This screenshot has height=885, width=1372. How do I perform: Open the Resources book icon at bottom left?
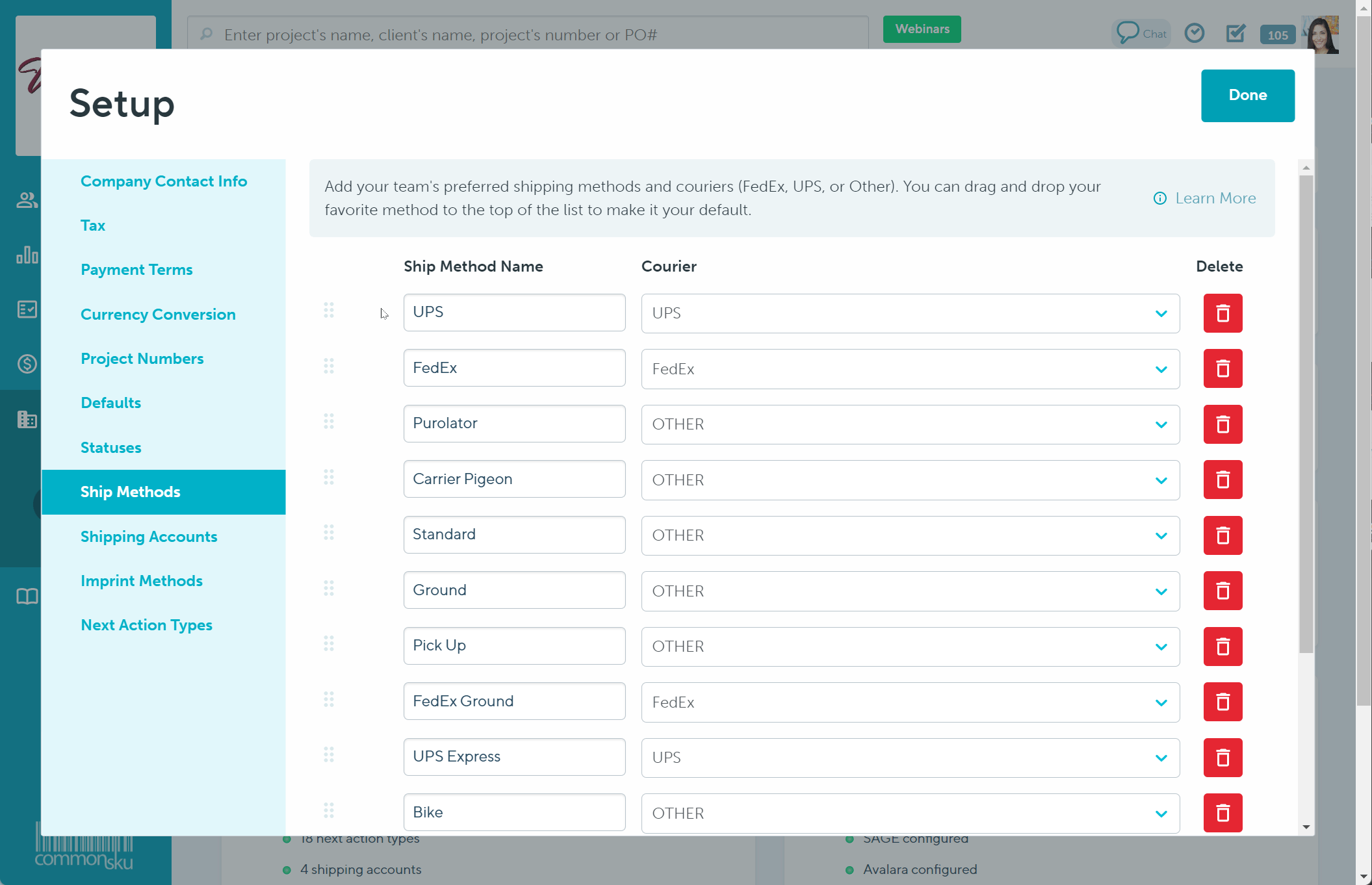tap(26, 596)
